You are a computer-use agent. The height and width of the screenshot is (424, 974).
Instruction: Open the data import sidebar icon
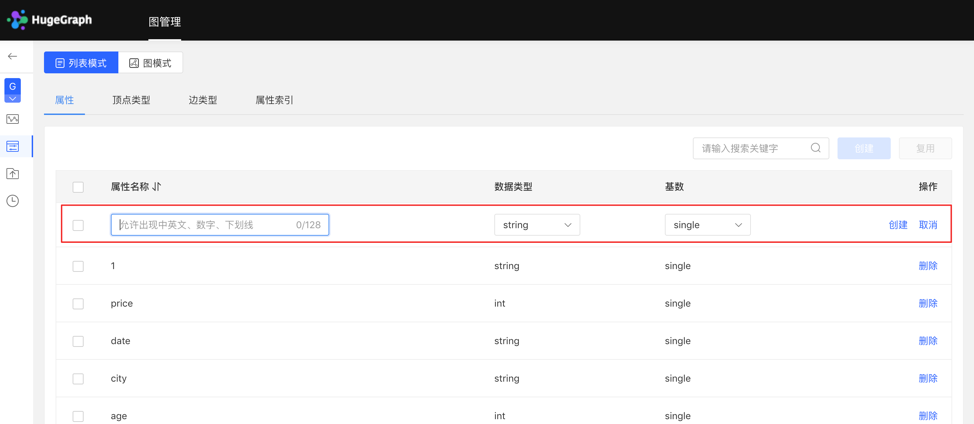click(12, 174)
